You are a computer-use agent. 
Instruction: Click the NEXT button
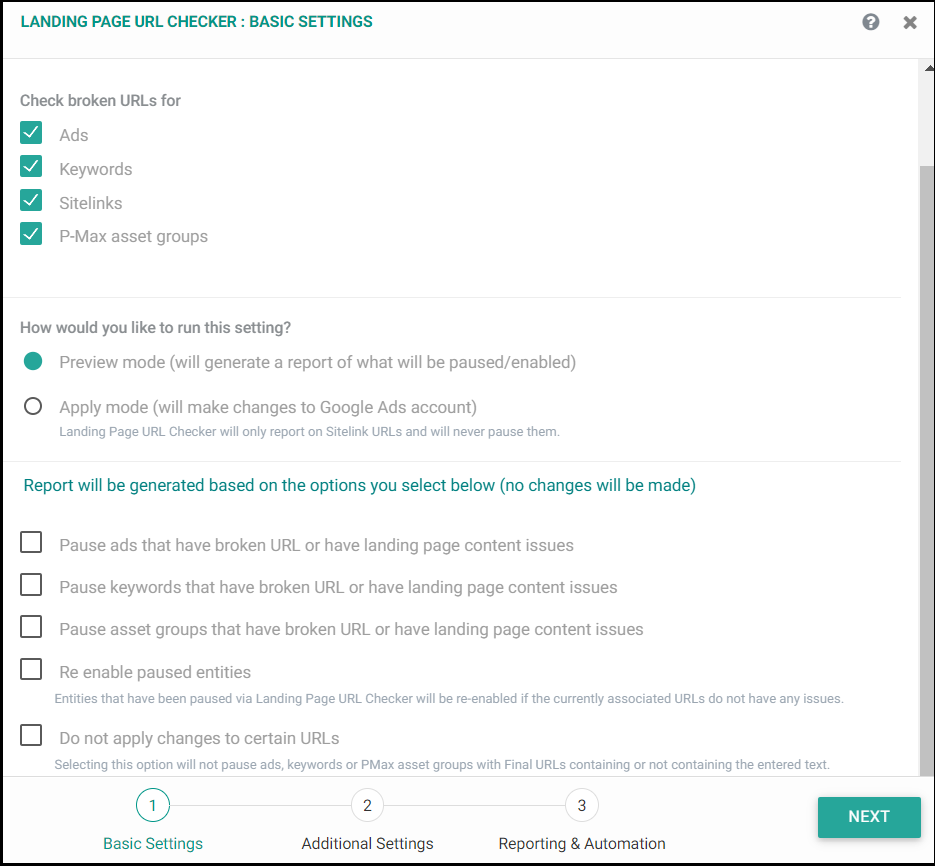coord(869,816)
